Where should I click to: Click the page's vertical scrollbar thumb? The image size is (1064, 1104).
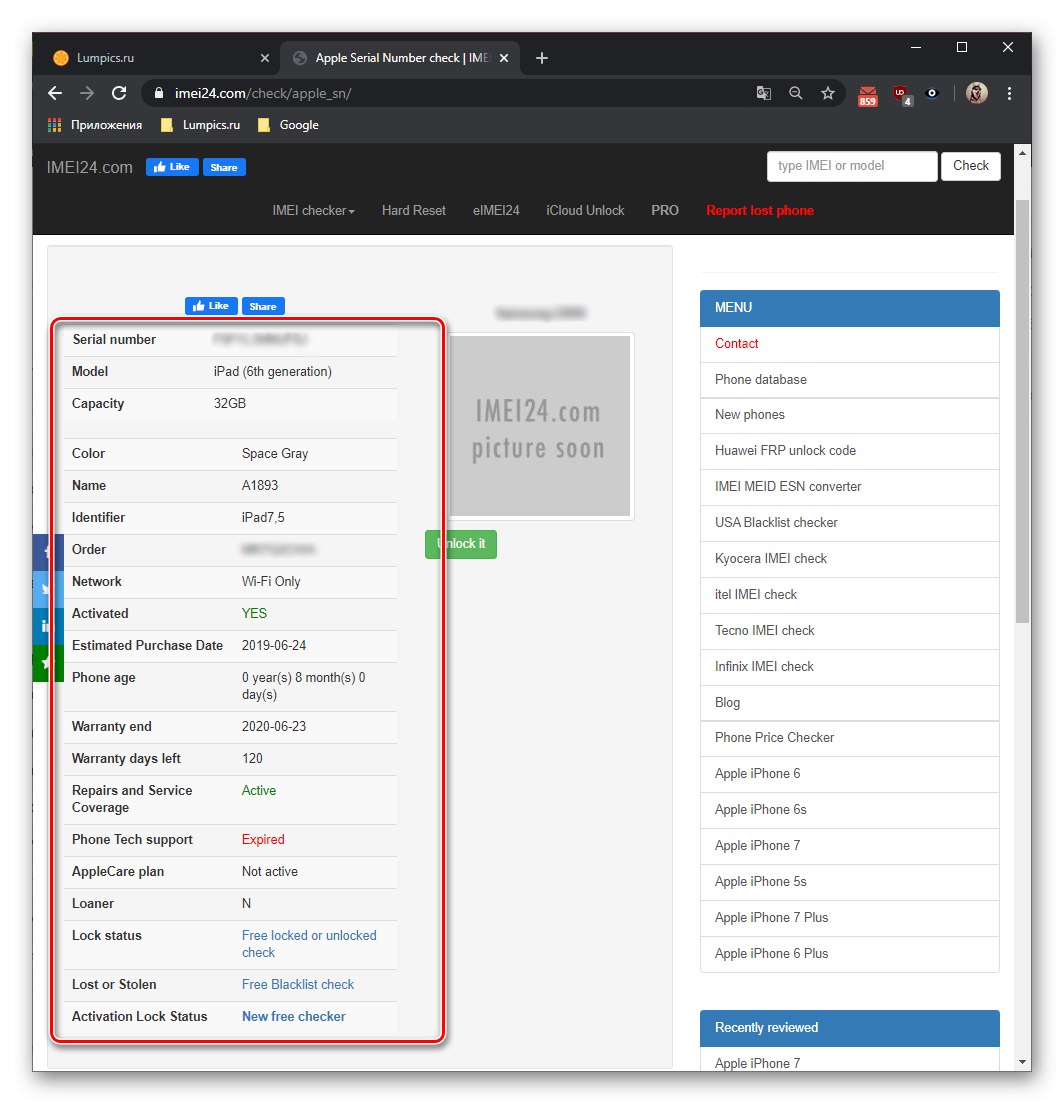tap(1022, 410)
